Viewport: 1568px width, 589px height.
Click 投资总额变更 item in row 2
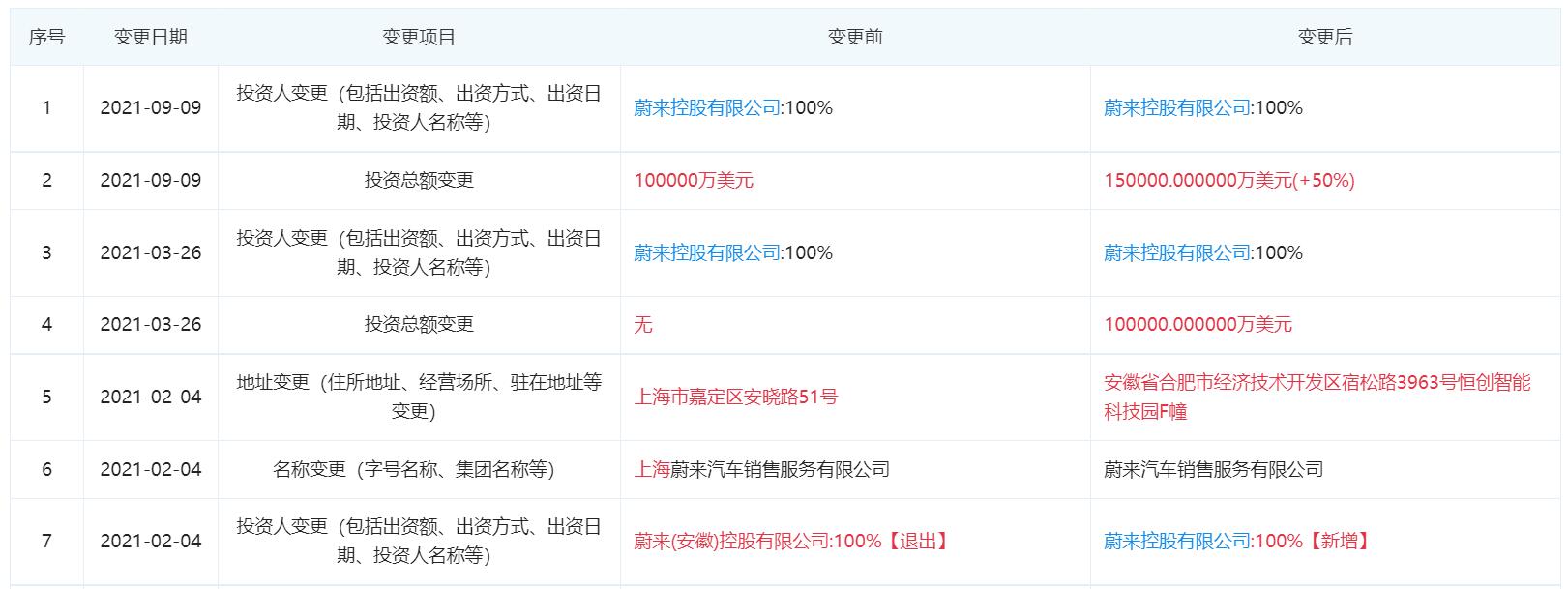click(x=419, y=181)
